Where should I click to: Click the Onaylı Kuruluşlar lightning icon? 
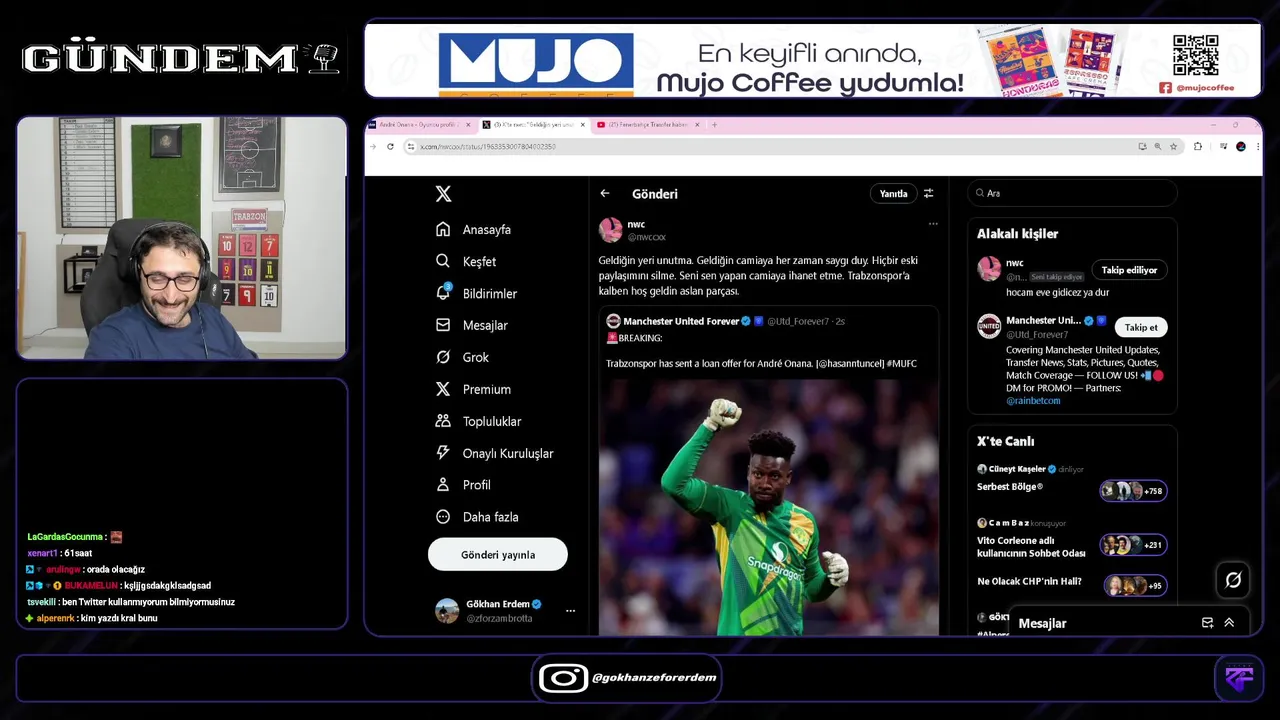click(443, 453)
